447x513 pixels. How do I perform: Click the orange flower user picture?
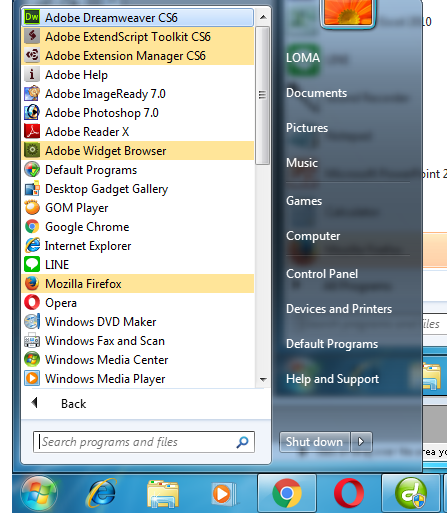coord(348,13)
